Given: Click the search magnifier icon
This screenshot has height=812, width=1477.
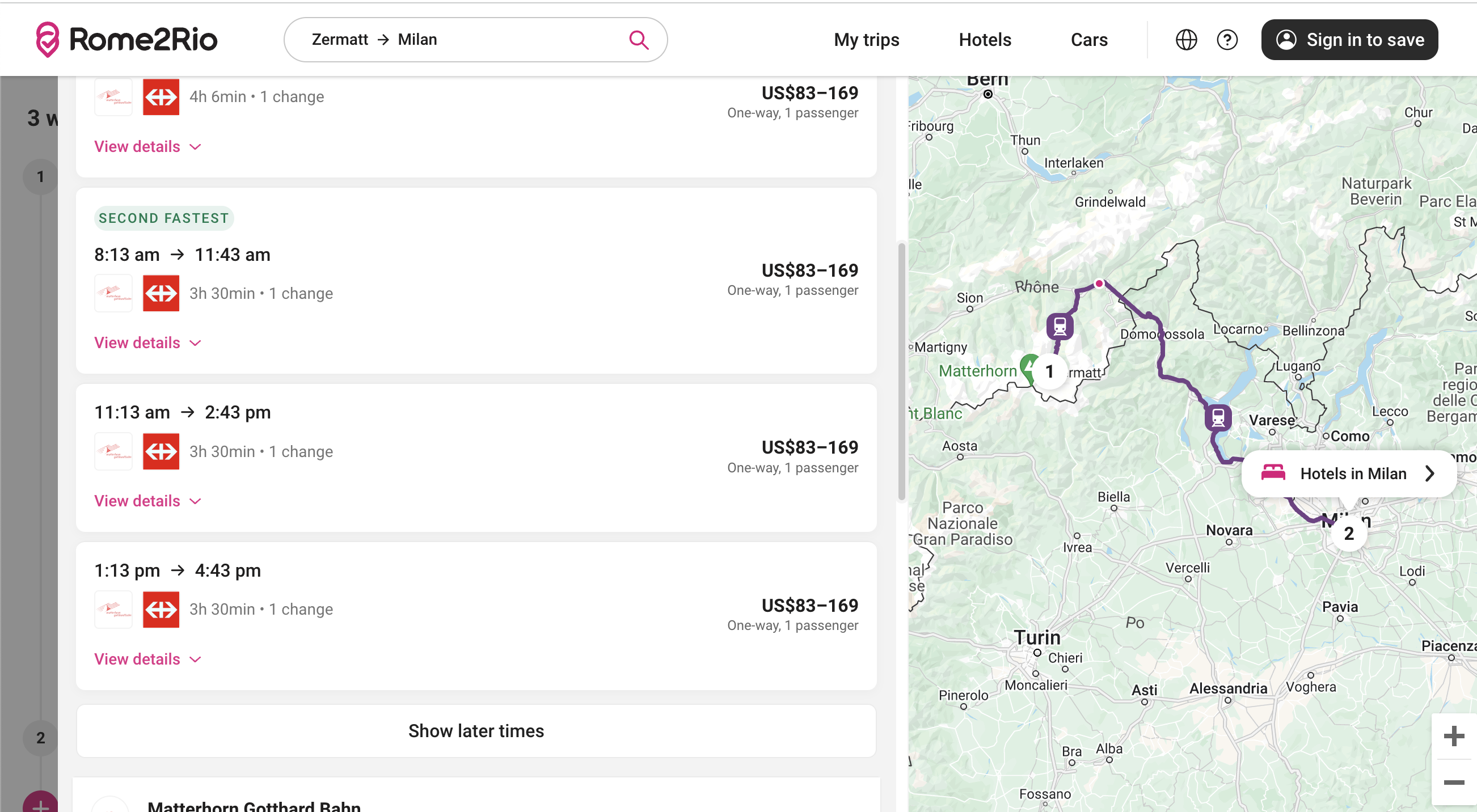Looking at the screenshot, I should pyautogui.click(x=638, y=40).
